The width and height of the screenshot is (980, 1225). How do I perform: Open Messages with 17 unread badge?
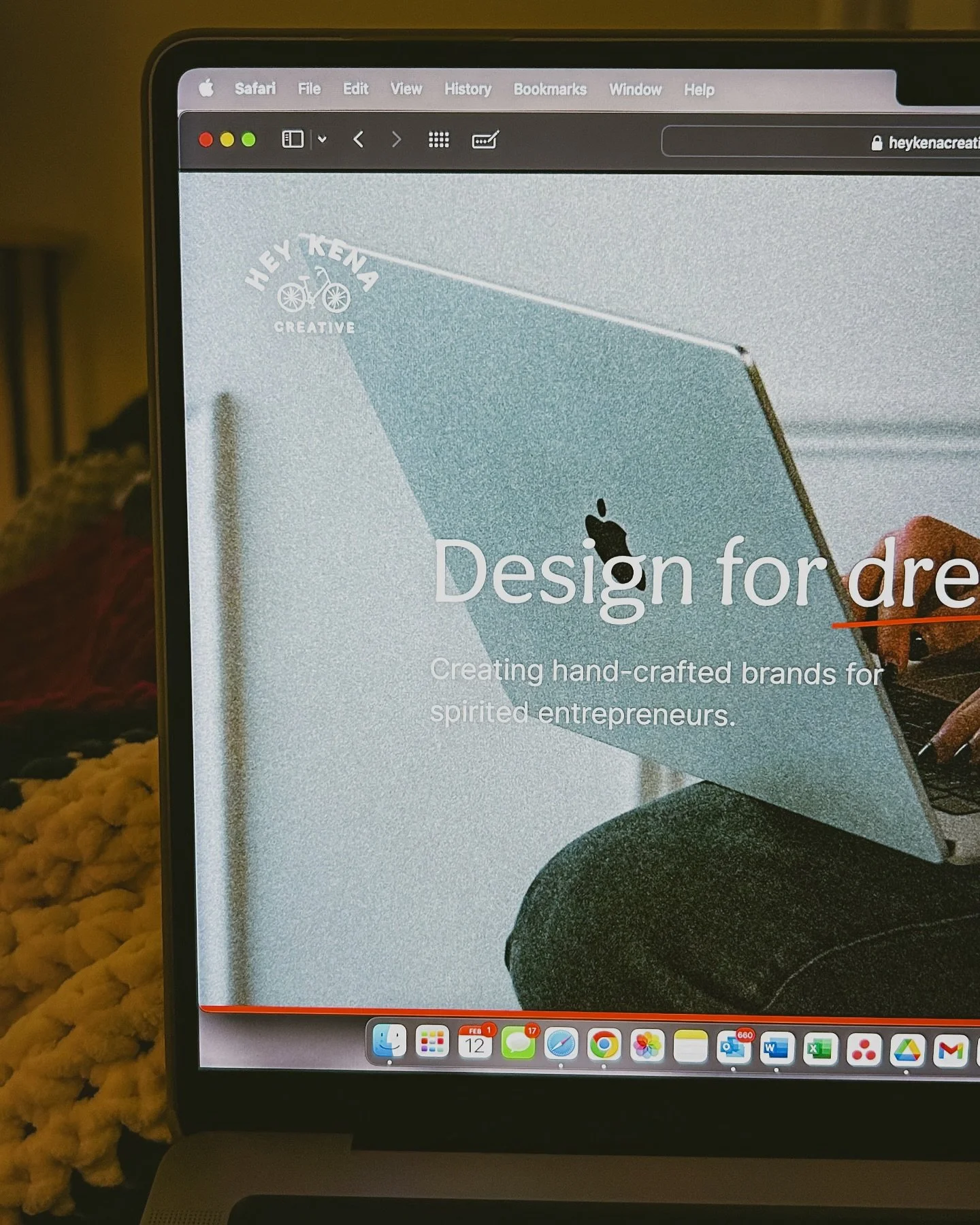(x=519, y=1043)
